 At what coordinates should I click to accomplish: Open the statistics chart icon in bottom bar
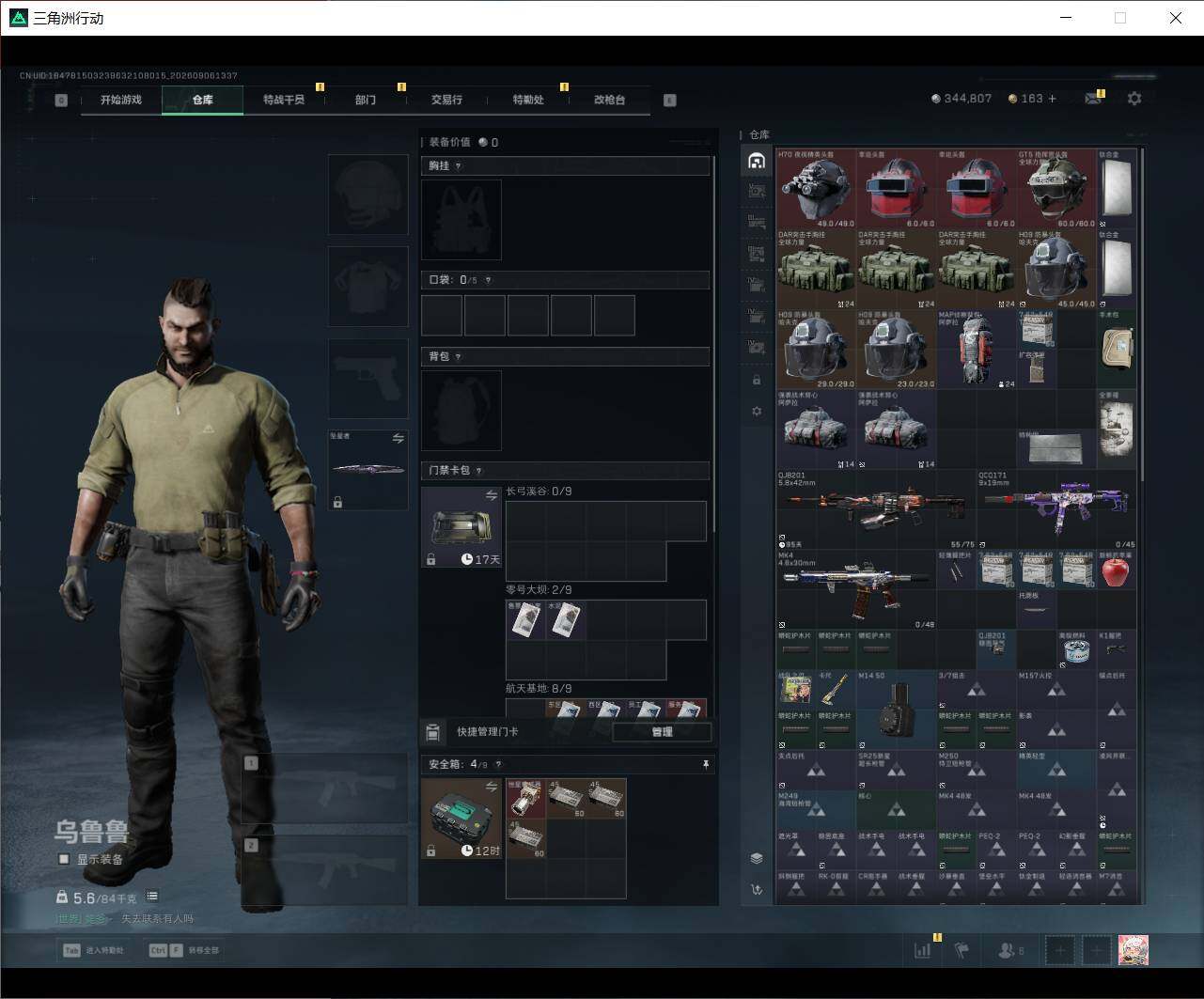(923, 950)
